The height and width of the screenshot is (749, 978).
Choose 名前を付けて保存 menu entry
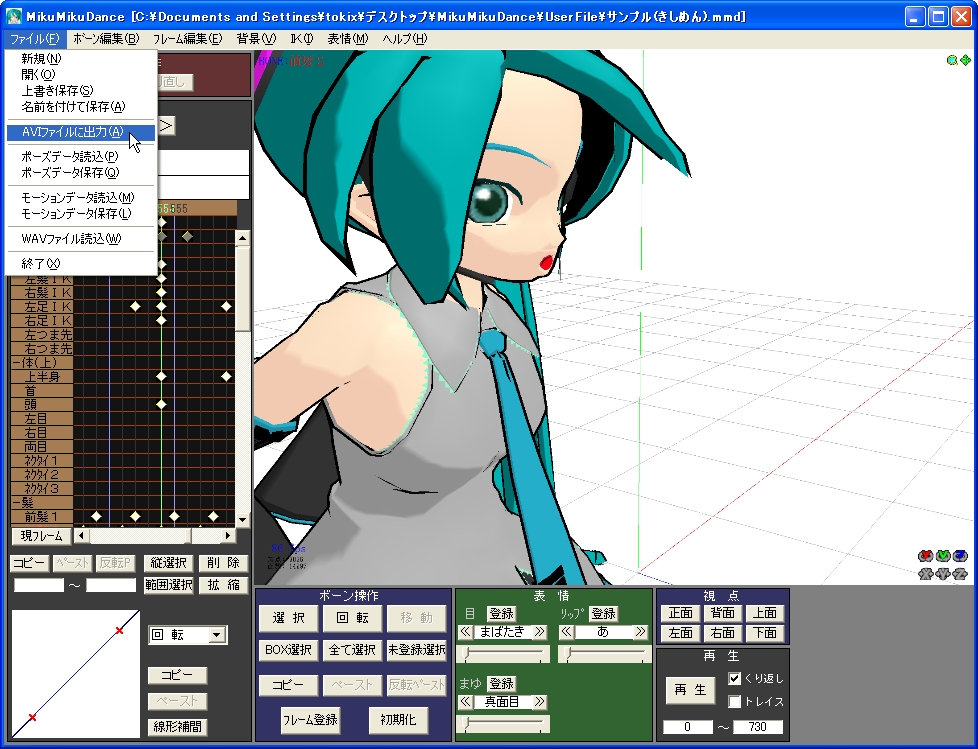81,107
